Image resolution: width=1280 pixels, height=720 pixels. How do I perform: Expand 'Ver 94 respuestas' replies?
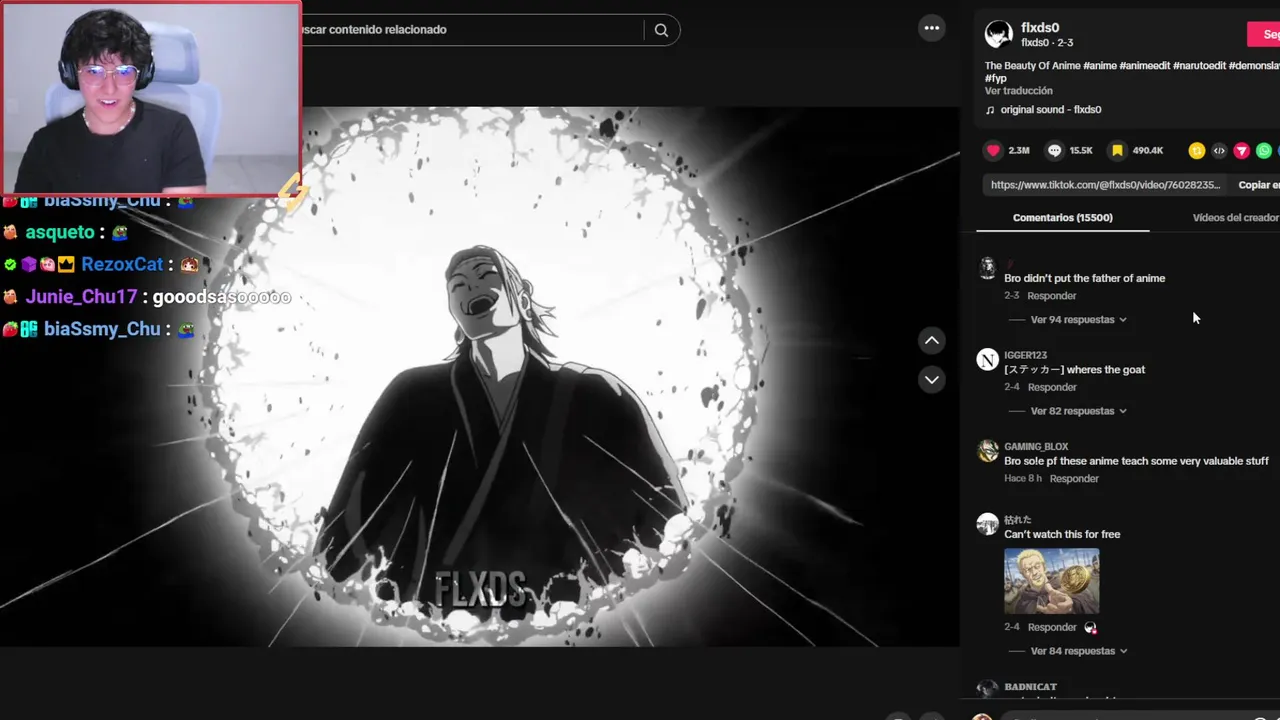point(1078,320)
